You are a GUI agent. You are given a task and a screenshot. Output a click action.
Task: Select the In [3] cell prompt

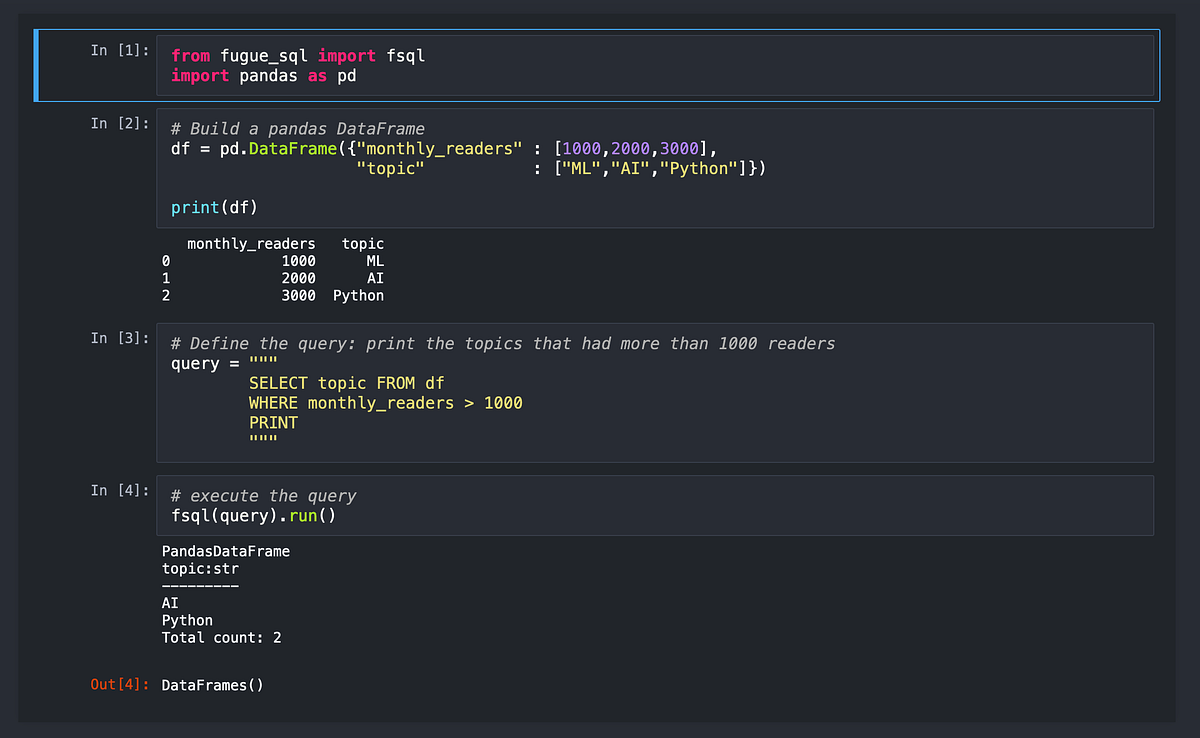coord(119,338)
